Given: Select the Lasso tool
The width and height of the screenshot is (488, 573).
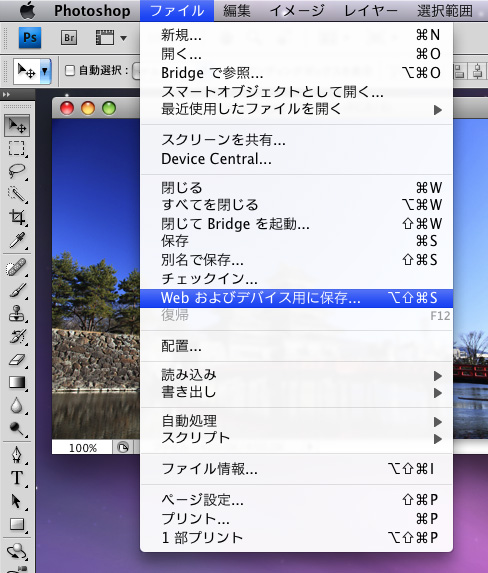Looking at the screenshot, I should (x=17, y=171).
